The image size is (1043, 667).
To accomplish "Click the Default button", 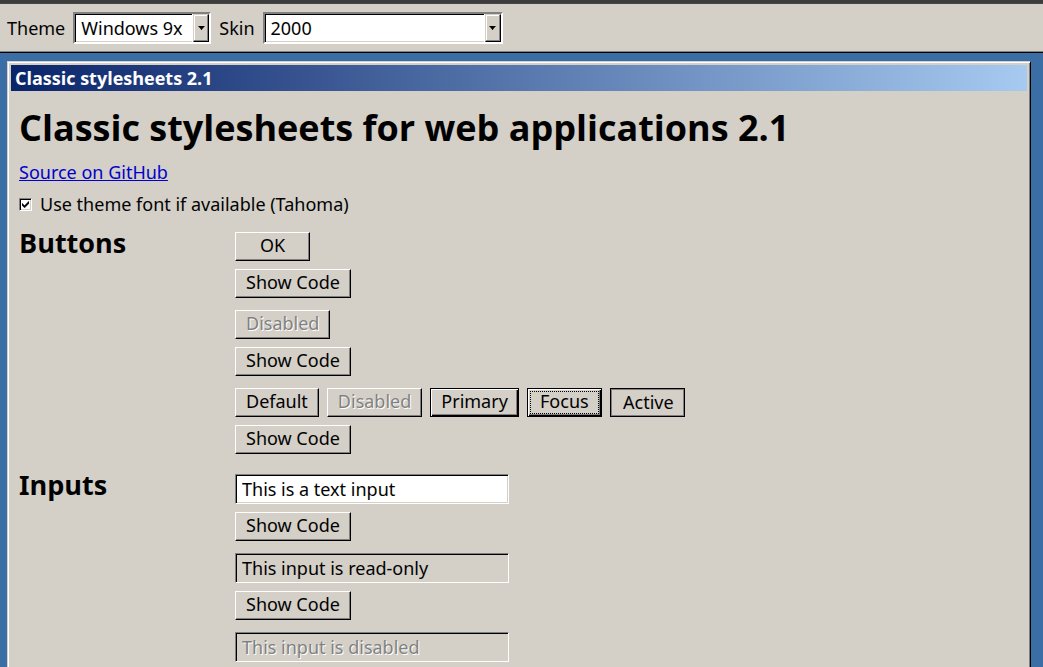I will click(x=277, y=402).
